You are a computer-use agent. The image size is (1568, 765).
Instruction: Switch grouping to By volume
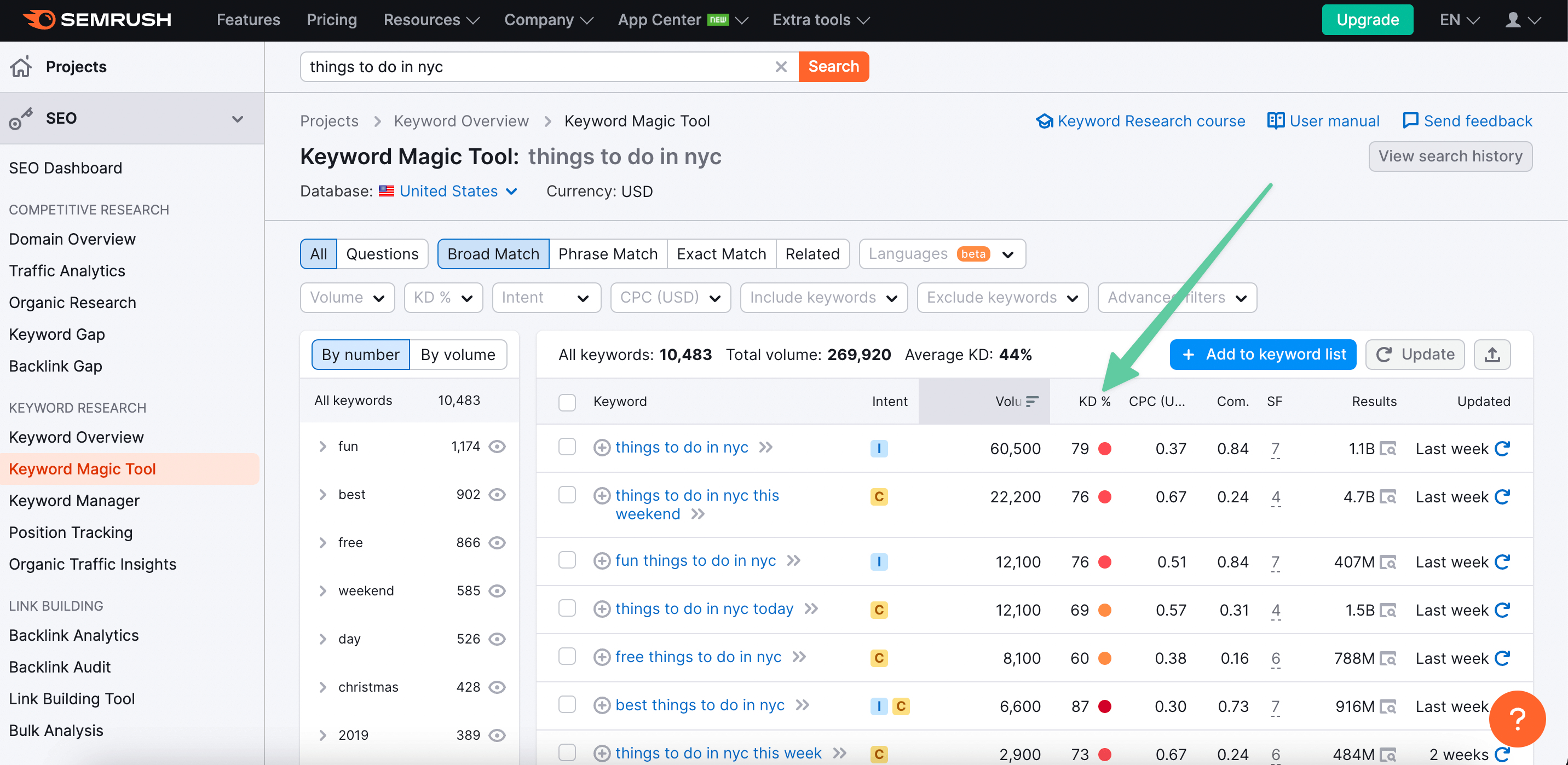[x=458, y=355]
